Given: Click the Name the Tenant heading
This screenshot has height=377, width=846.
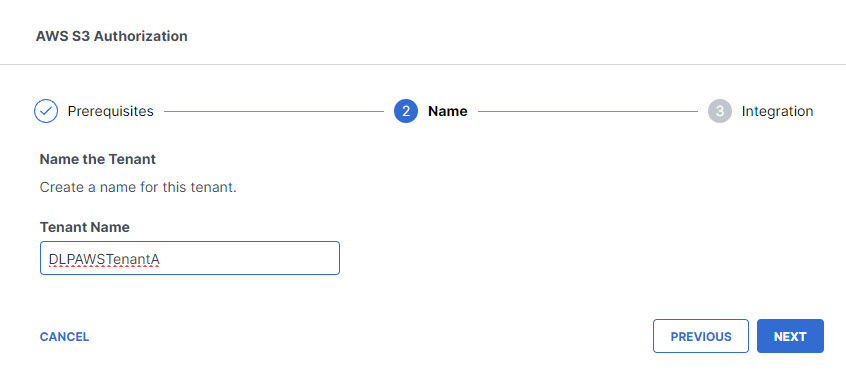Looking at the screenshot, I should click(x=98, y=160).
